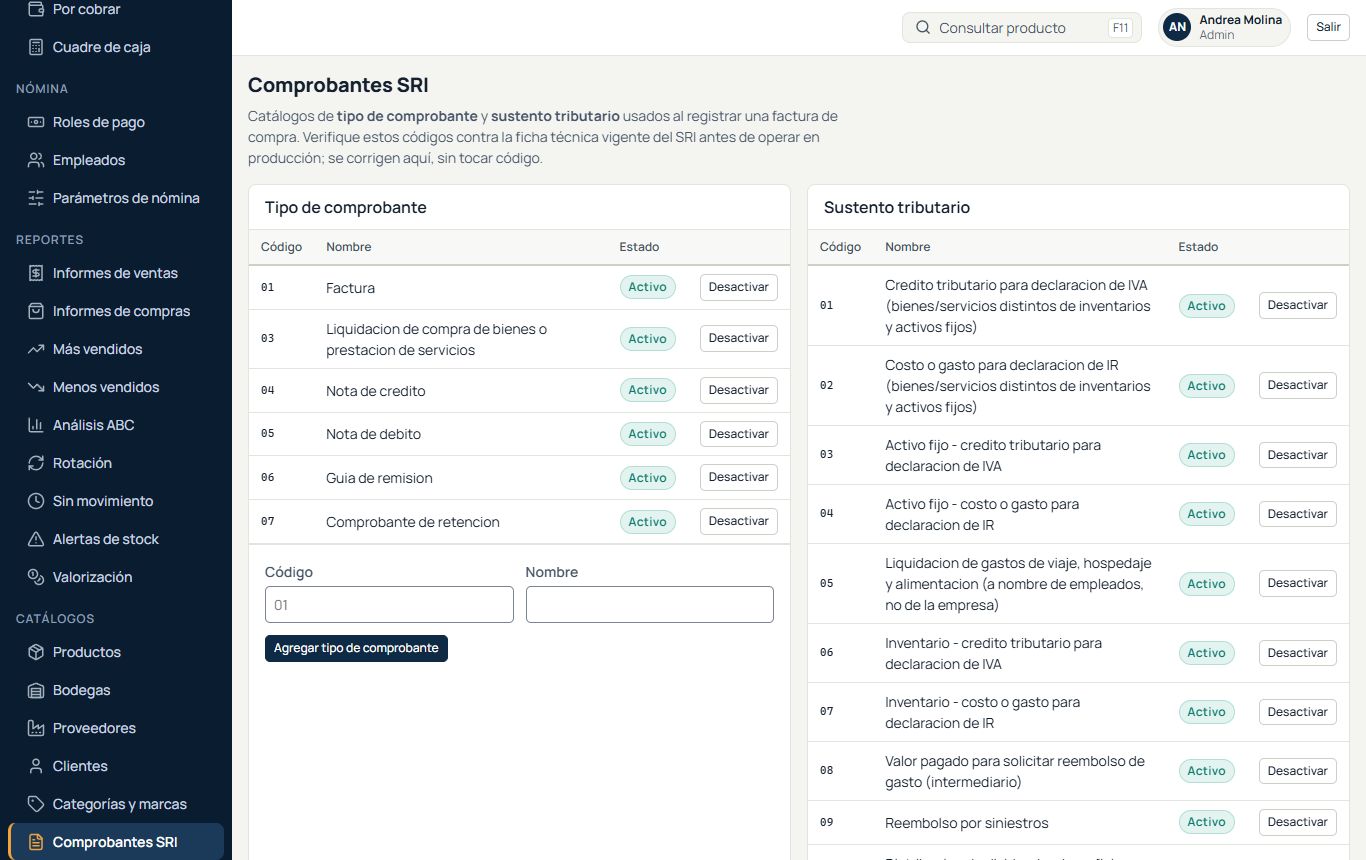Click the Proveedores factory icon

coord(36,728)
